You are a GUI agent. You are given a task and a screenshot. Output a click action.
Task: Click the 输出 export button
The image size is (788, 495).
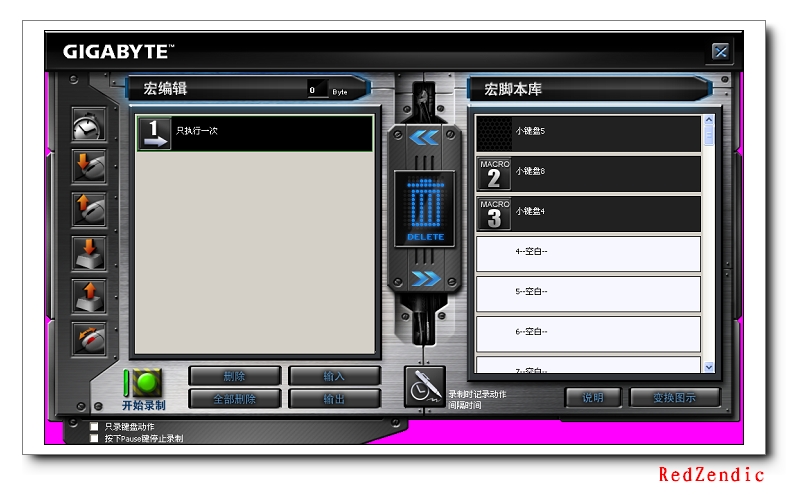coord(334,399)
